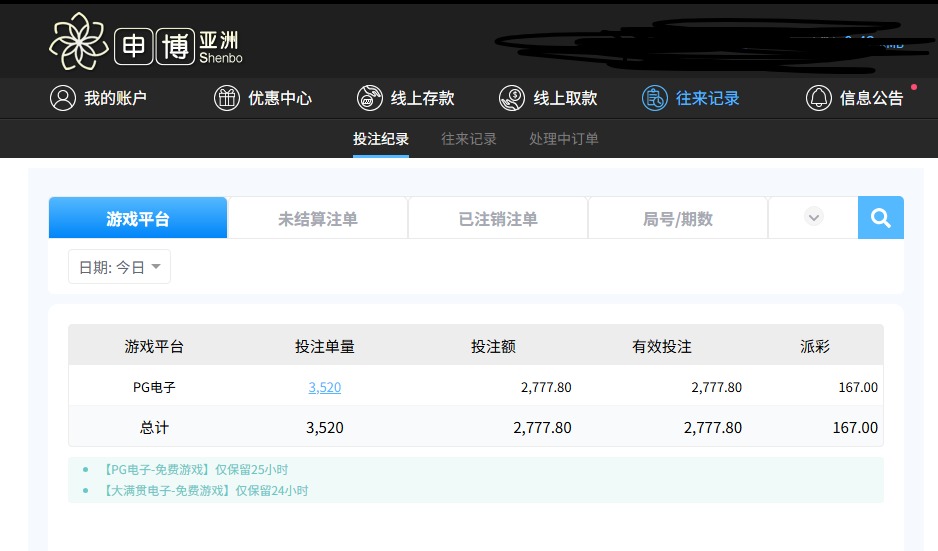Open the 局号/期数 tab
The height and width of the screenshot is (551, 938).
tap(678, 218)
